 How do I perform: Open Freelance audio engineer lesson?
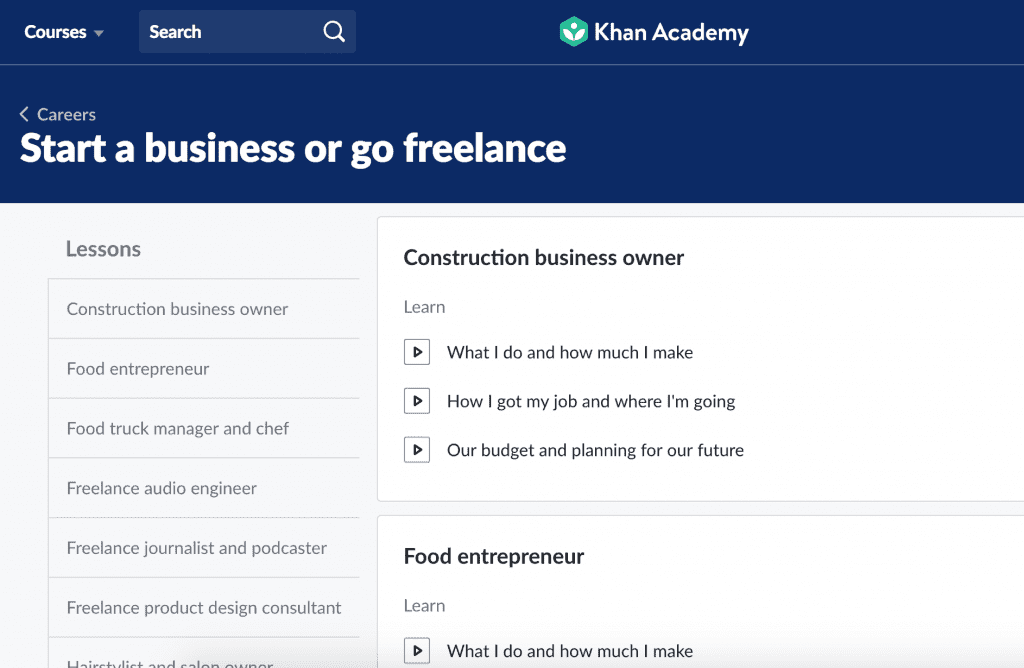tap(162, 489)
